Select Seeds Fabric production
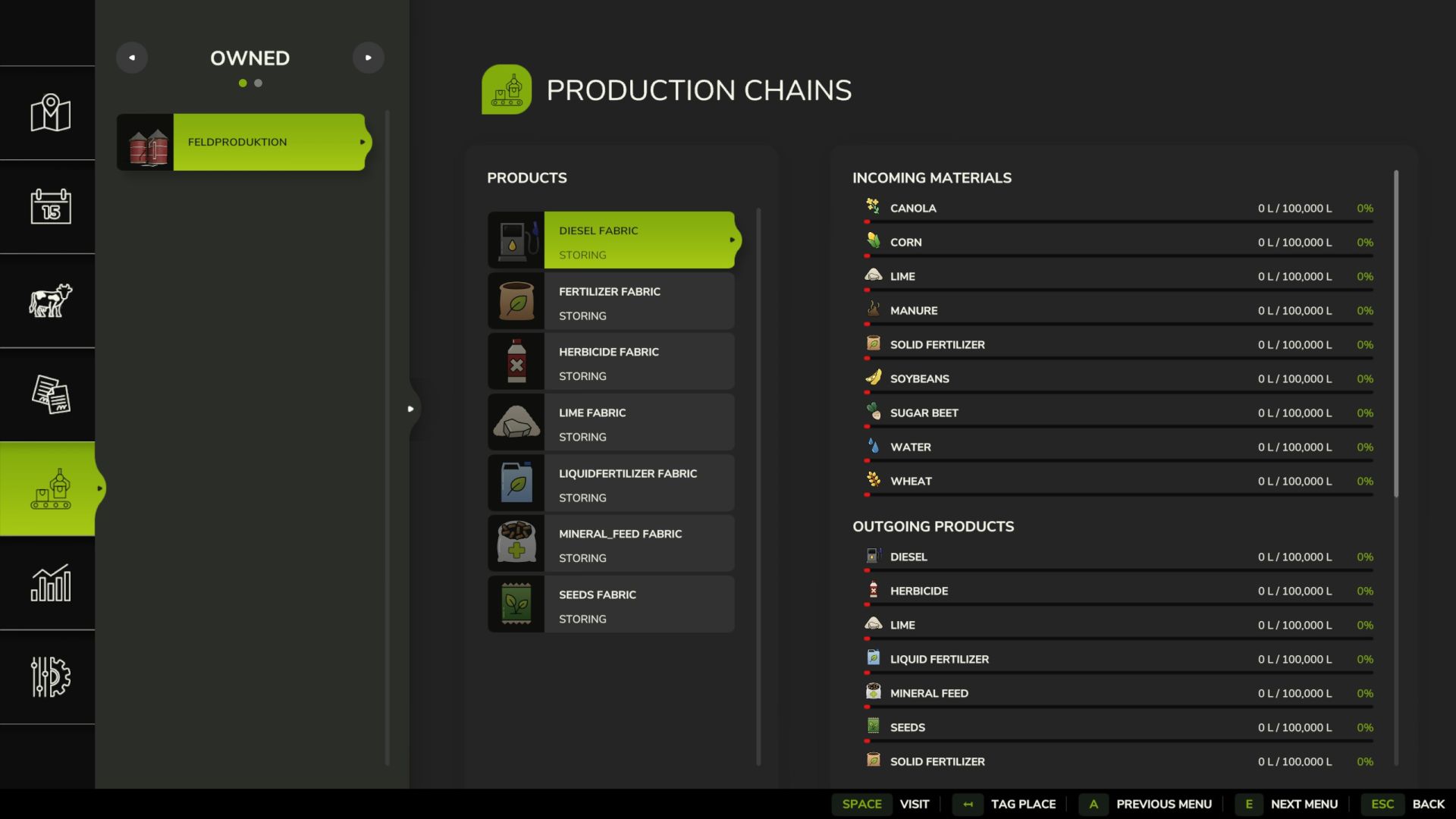 point(611,605)
